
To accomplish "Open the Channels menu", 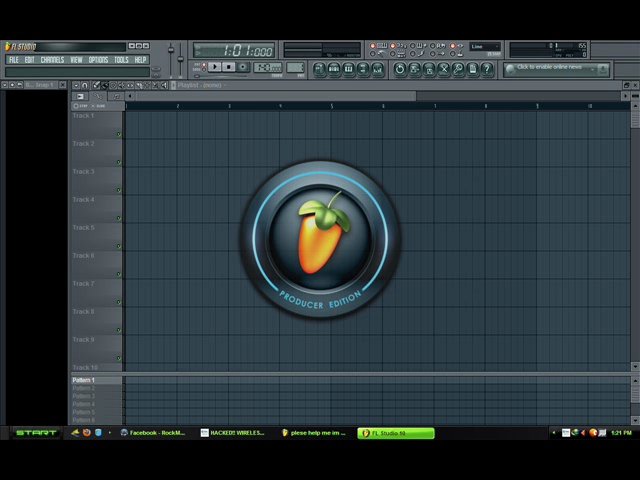I will coord(52,60).
